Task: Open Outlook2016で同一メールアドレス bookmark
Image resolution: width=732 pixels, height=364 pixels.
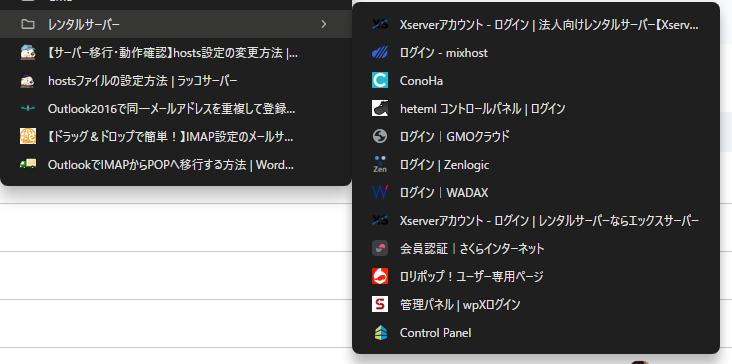Action: click(176, 109)
